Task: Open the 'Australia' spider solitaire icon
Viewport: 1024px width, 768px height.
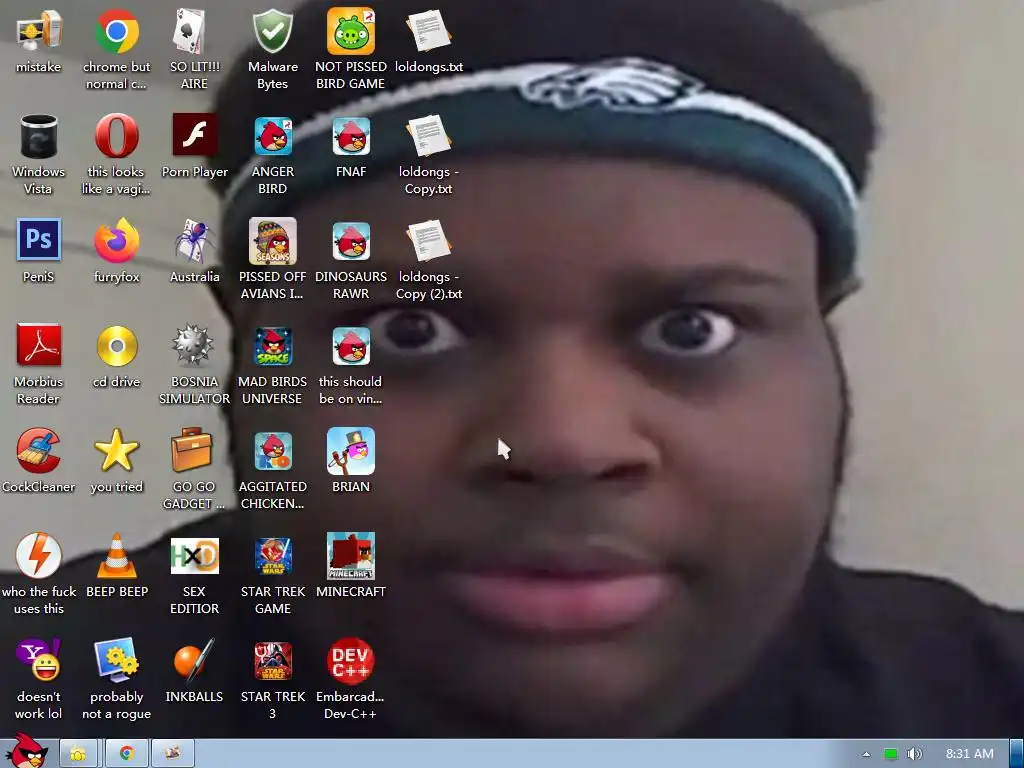Action: [194, 240]
